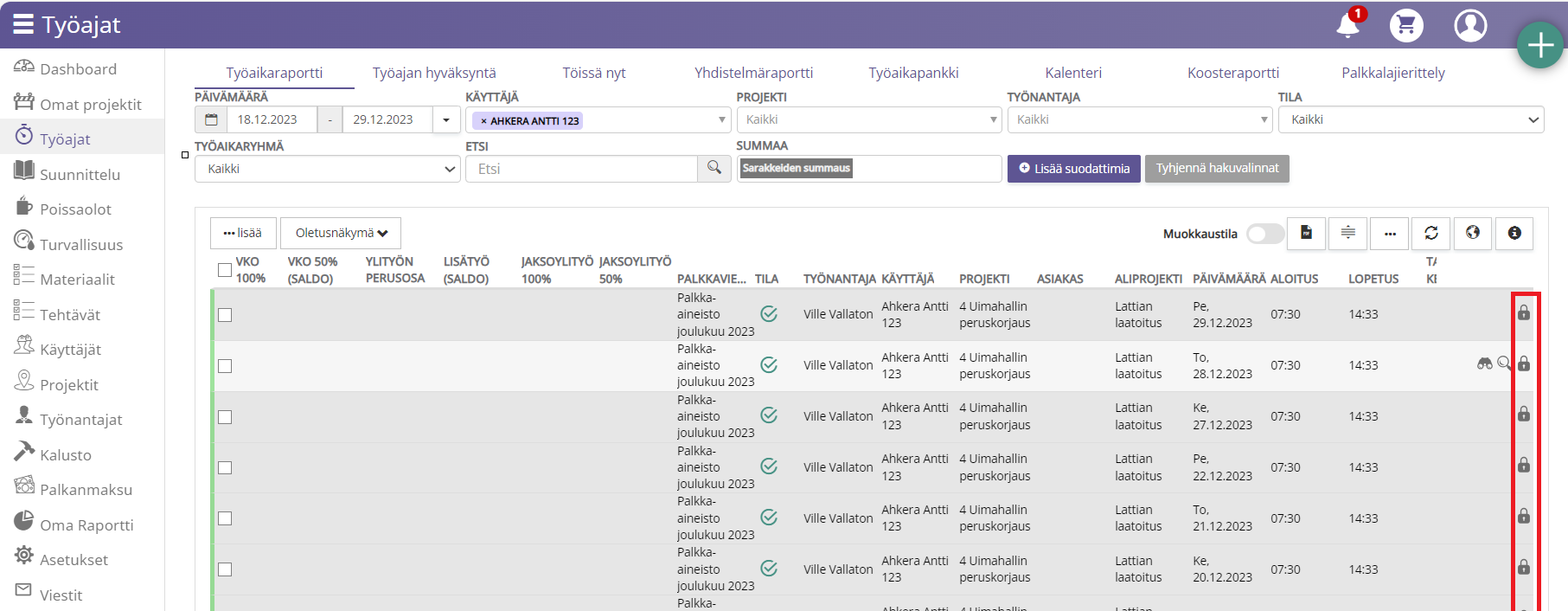This screenshot has width=1568, height=611.
Task: Open the date range preset dropdown arrow
Action: (x=446, y=119)
